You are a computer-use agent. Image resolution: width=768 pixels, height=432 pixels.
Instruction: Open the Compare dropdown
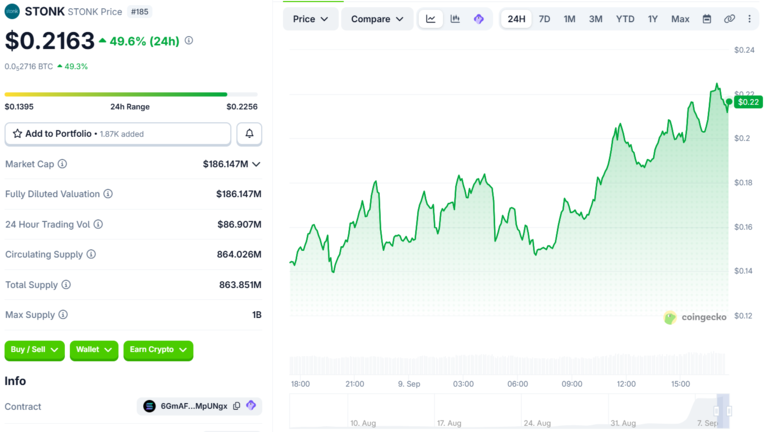click(x=377, y=19)
